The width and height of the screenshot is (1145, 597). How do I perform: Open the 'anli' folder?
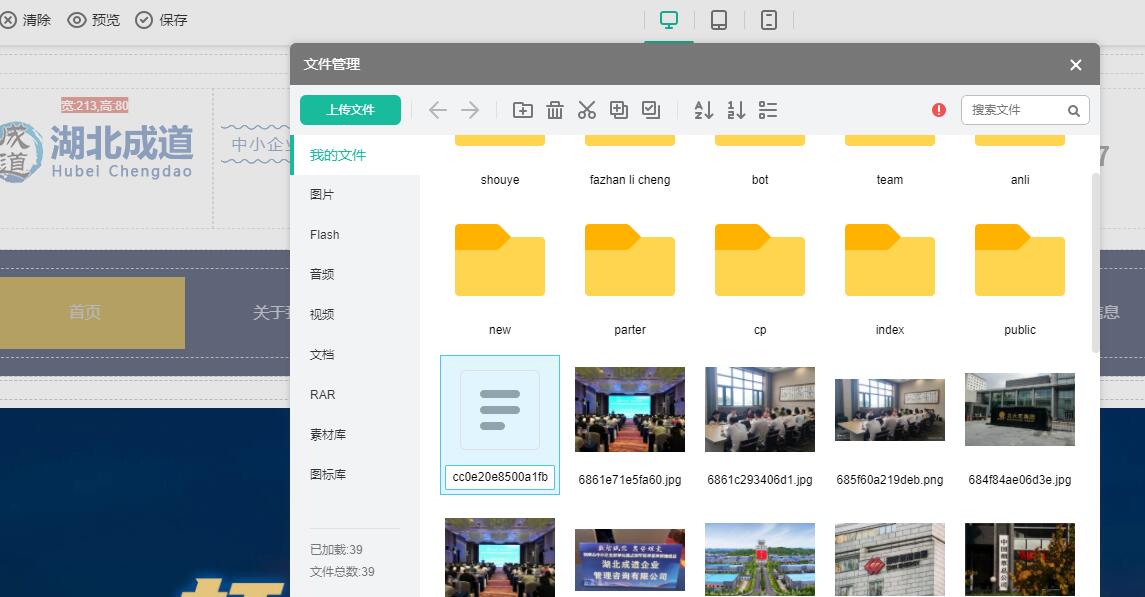(1020, 161)
